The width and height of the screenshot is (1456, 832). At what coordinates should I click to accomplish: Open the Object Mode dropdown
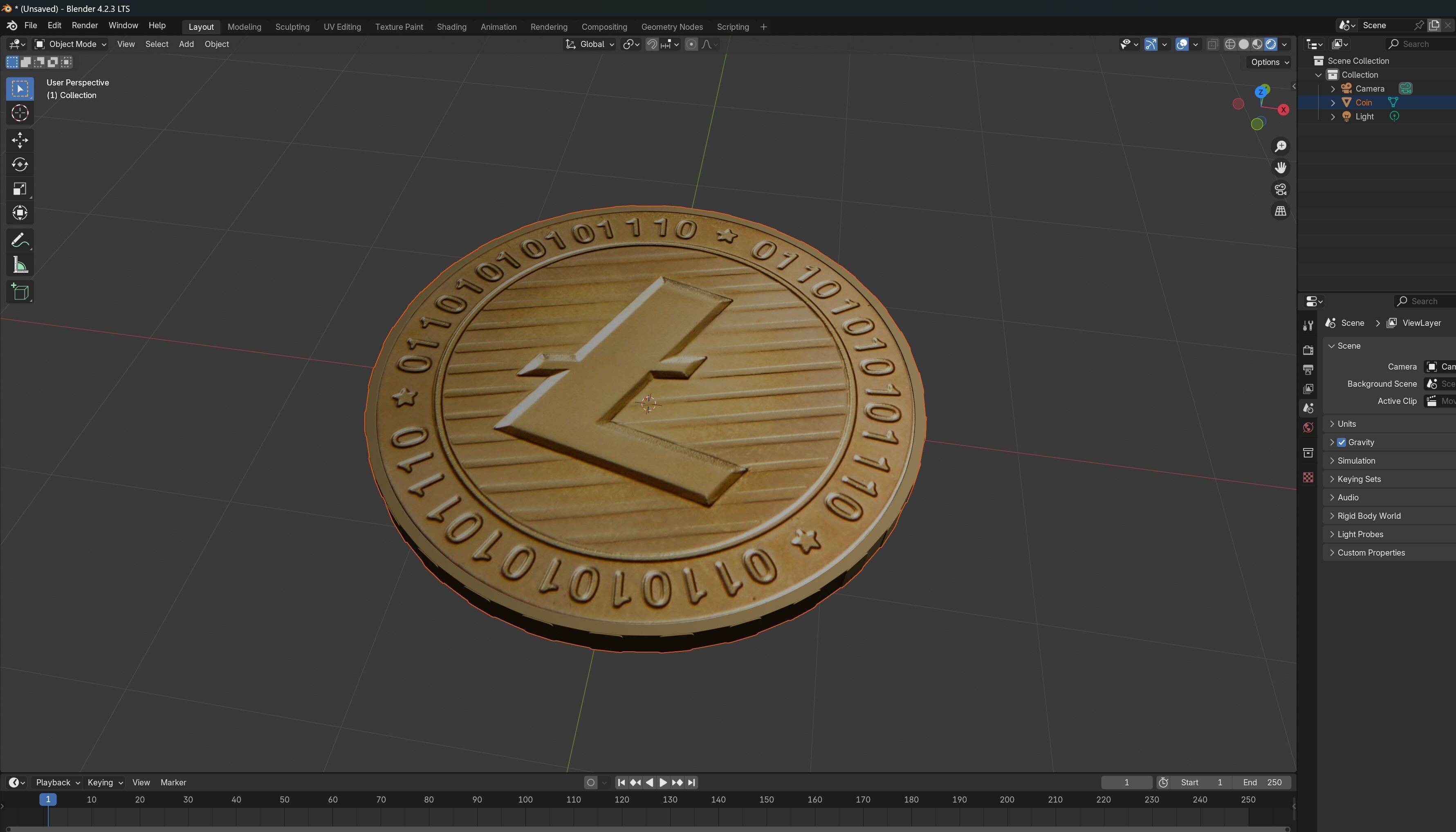[x=70, y=44]
